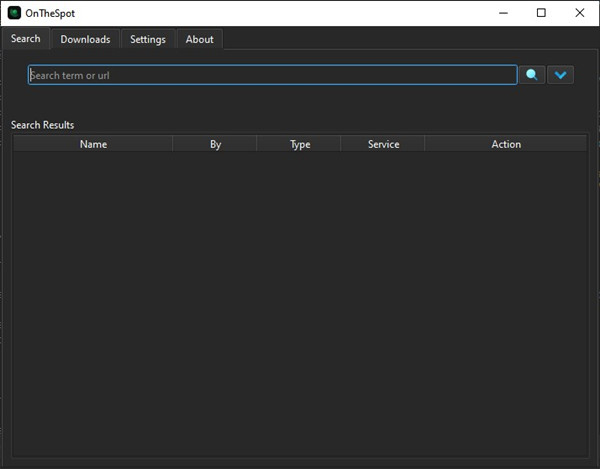This screenshot has height=469, width=600.
Task: Open the Settings tab
Action: pos(148,39)
